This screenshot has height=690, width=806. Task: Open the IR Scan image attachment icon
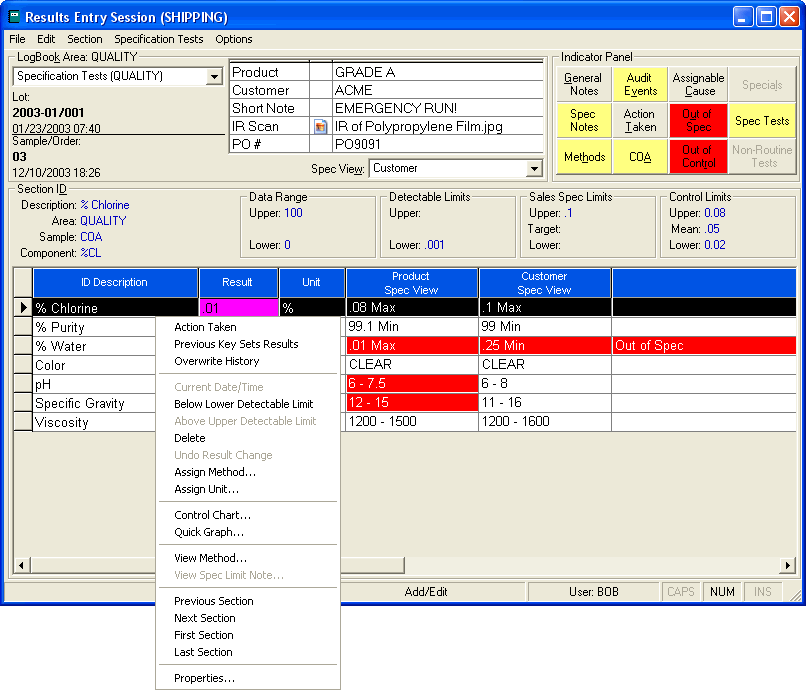tap(320, 126)
